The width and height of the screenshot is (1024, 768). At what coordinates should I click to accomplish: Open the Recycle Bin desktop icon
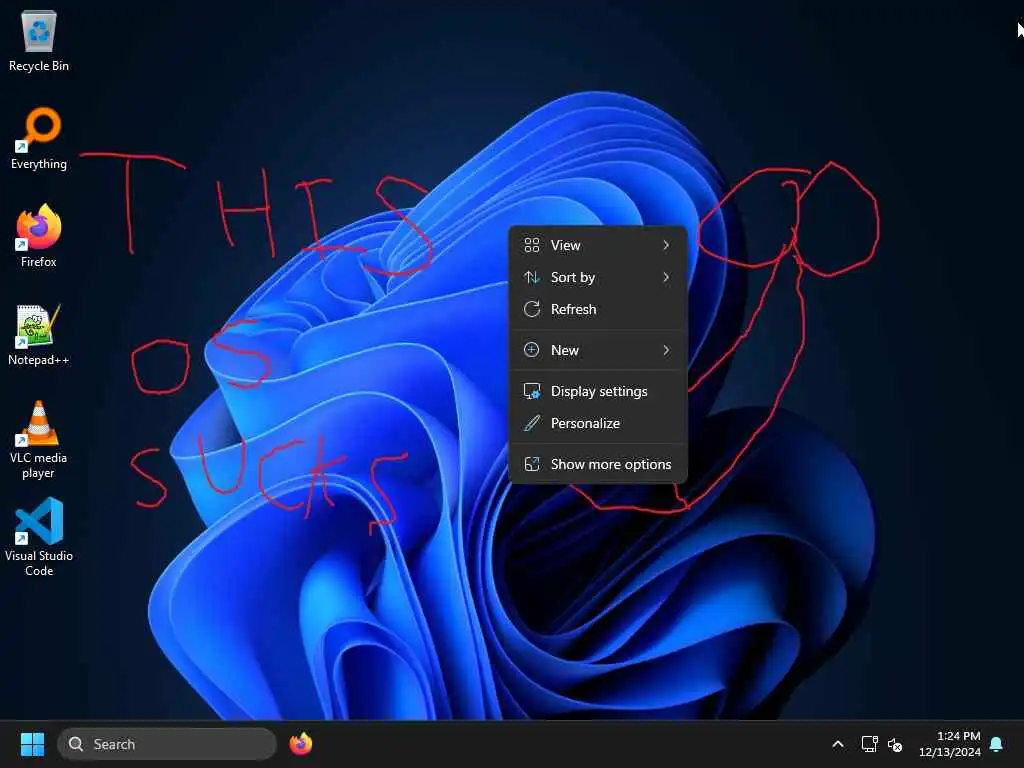pos(39,40)
